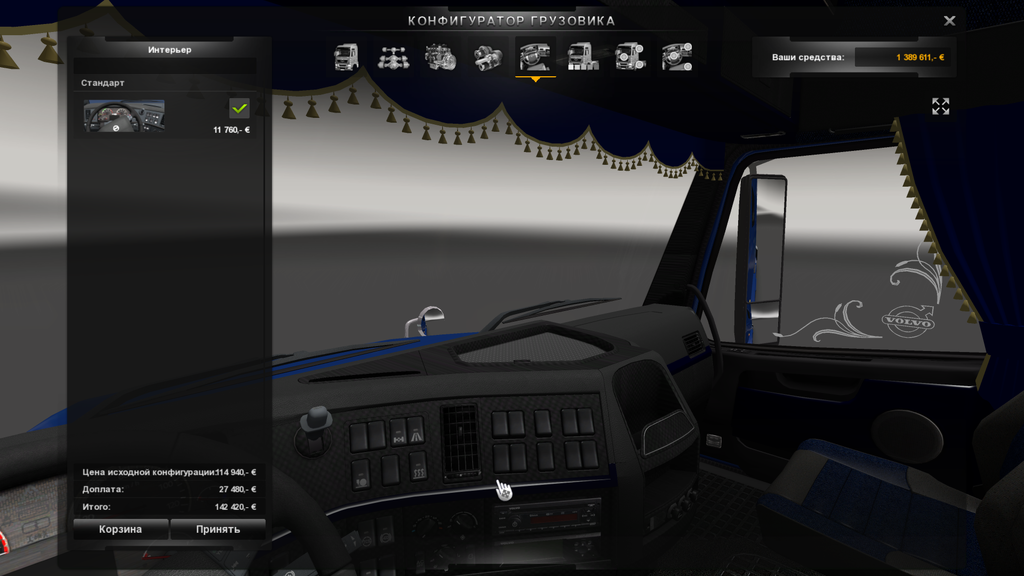Click the Итого value 142 420,- €
Image resolution: width=1024 pixels, height=576 pixels.
236,507
